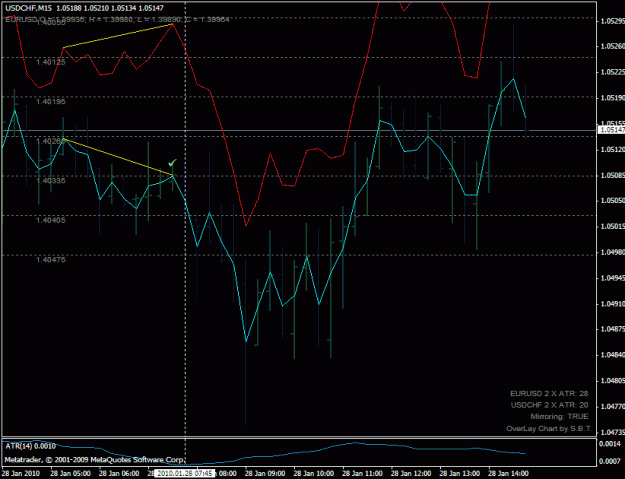Click the 1.04840 price scale value
625x479 pixels.
(x=612, y=355)
